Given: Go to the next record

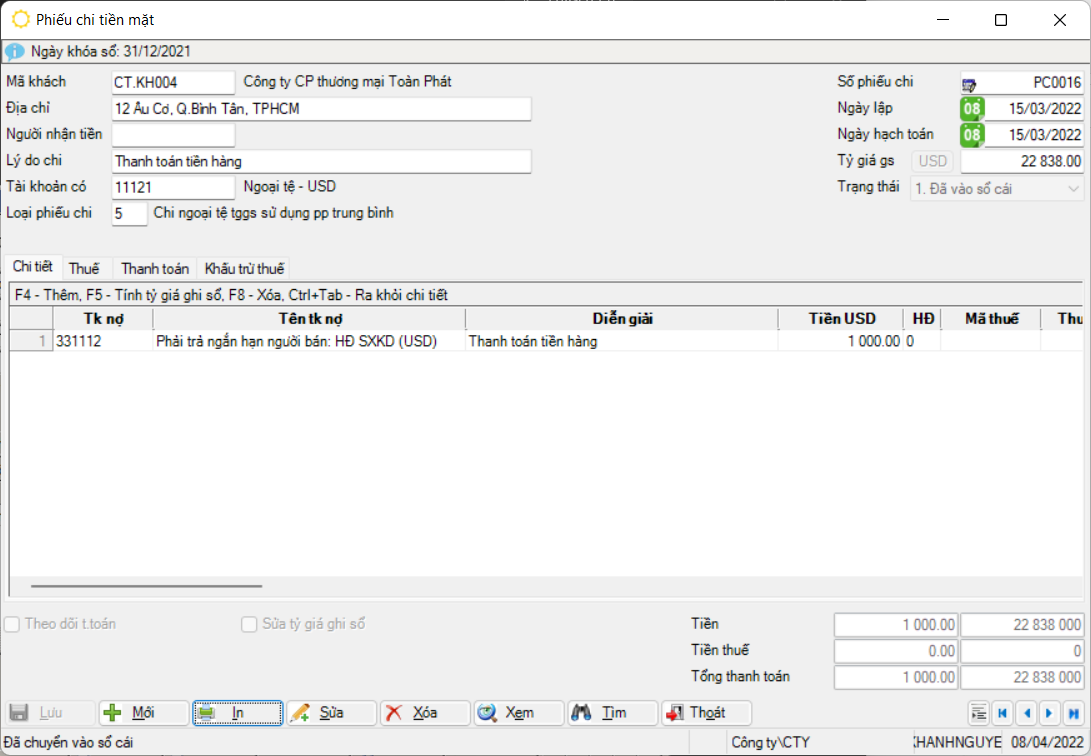Looking at the screenshot, I should pyautogui.click(x=1049, y=713).
